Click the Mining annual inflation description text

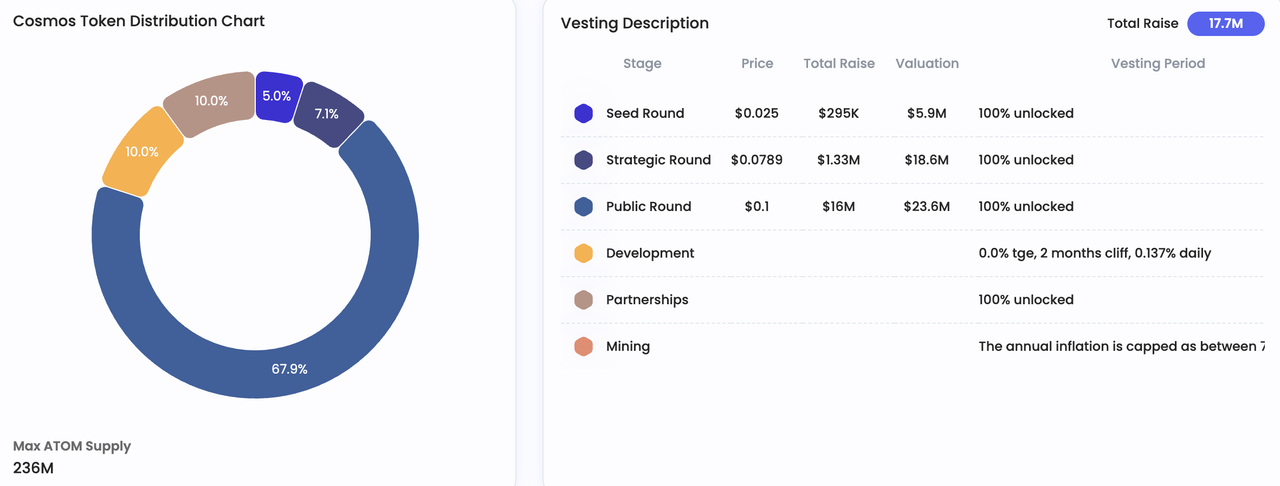(x=1121, y=347)
